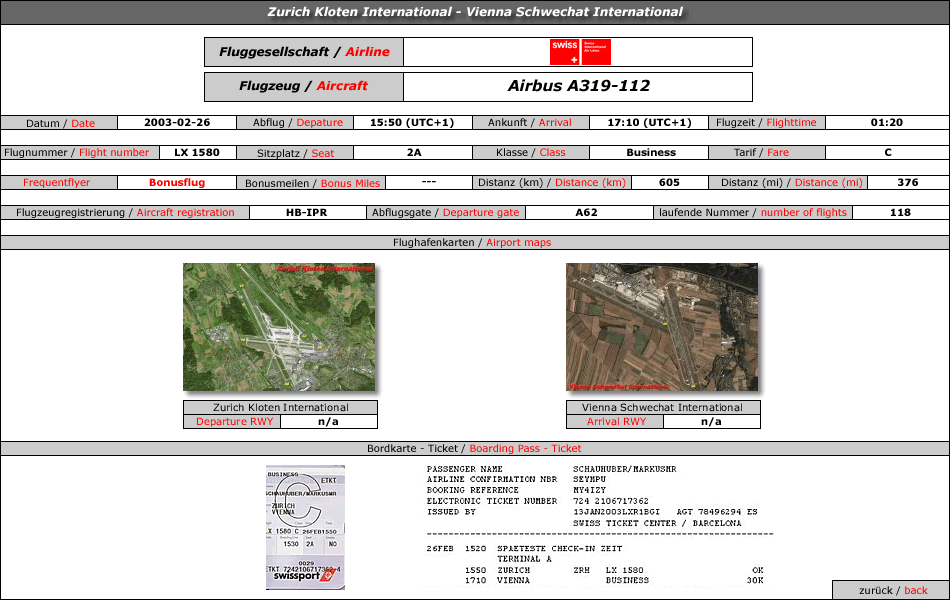Click the Departure RWY label
Screen dimensions: 950x600
click(x=233, y=422)
